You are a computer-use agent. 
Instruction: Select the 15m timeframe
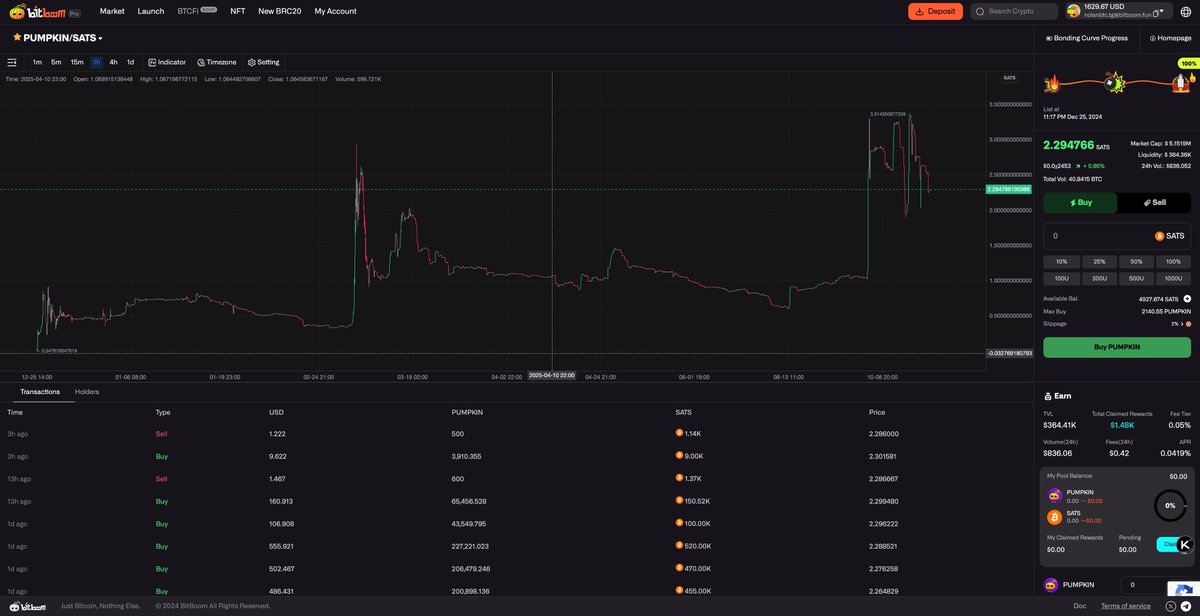point(77,62)
